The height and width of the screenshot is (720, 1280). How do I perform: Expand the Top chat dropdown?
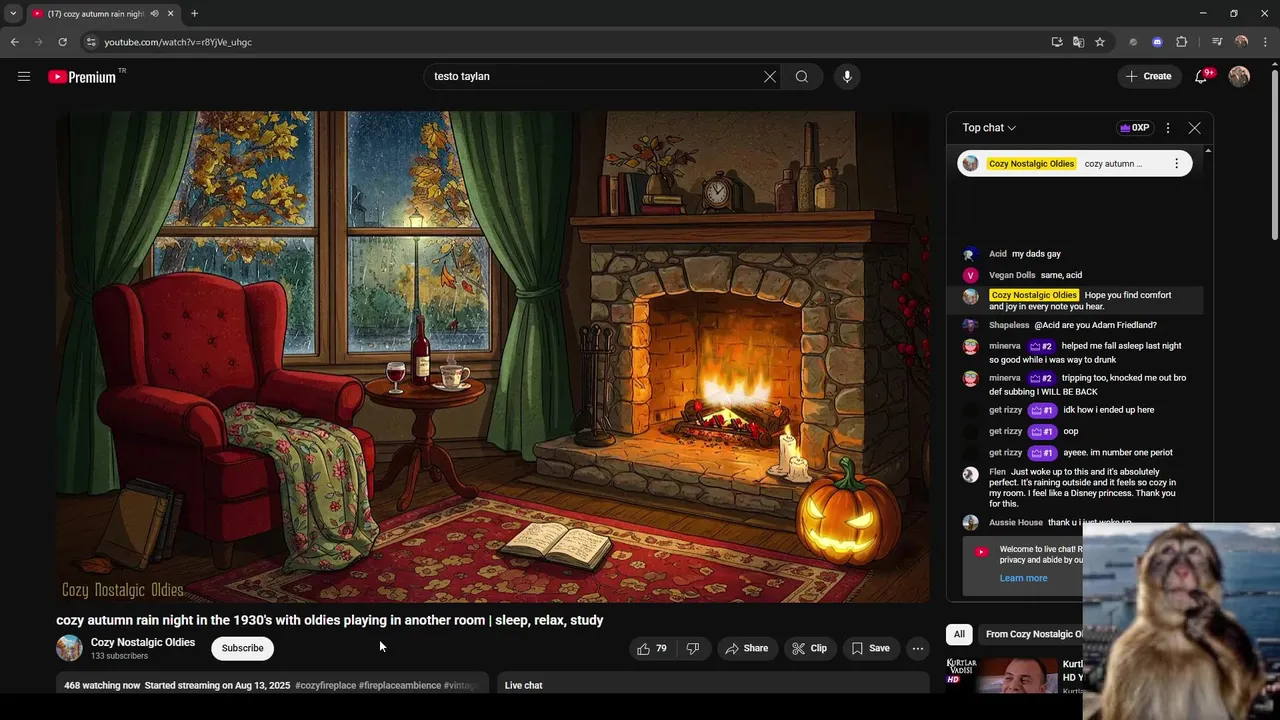(989, 128)
